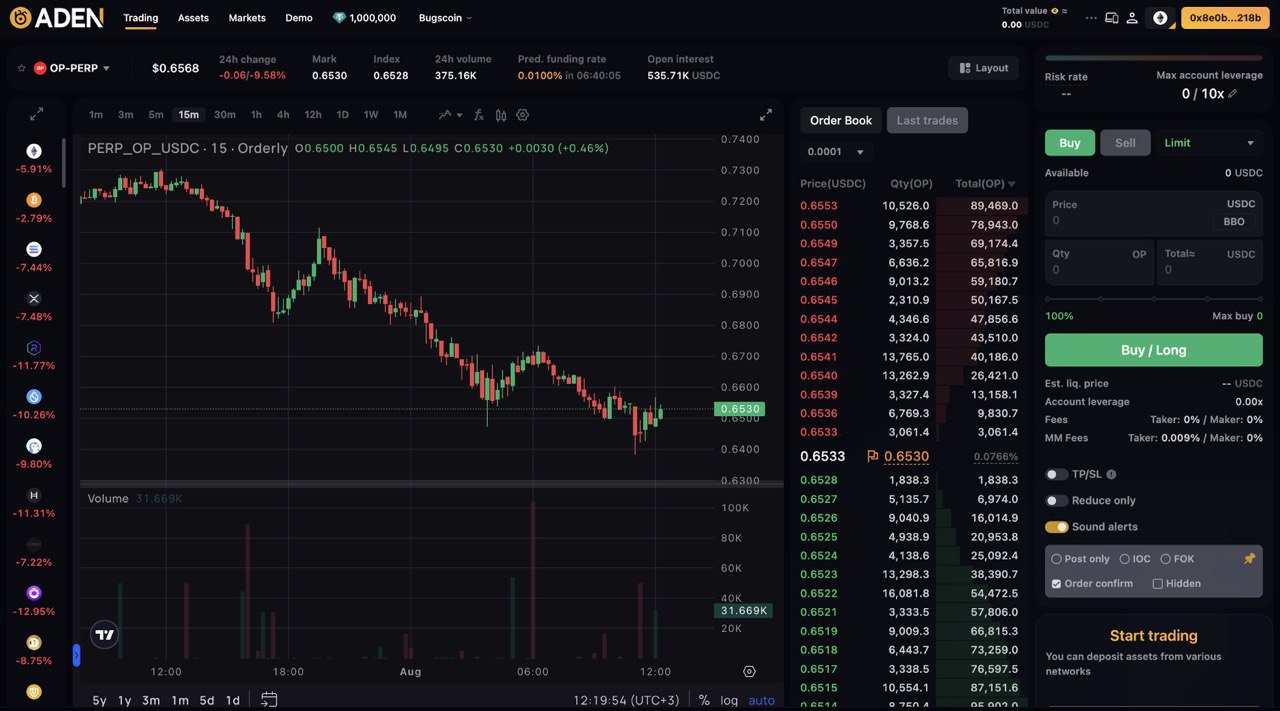Open chart indicators (fx) icon
Screen dimensions: 1280x711
(479, 115)
